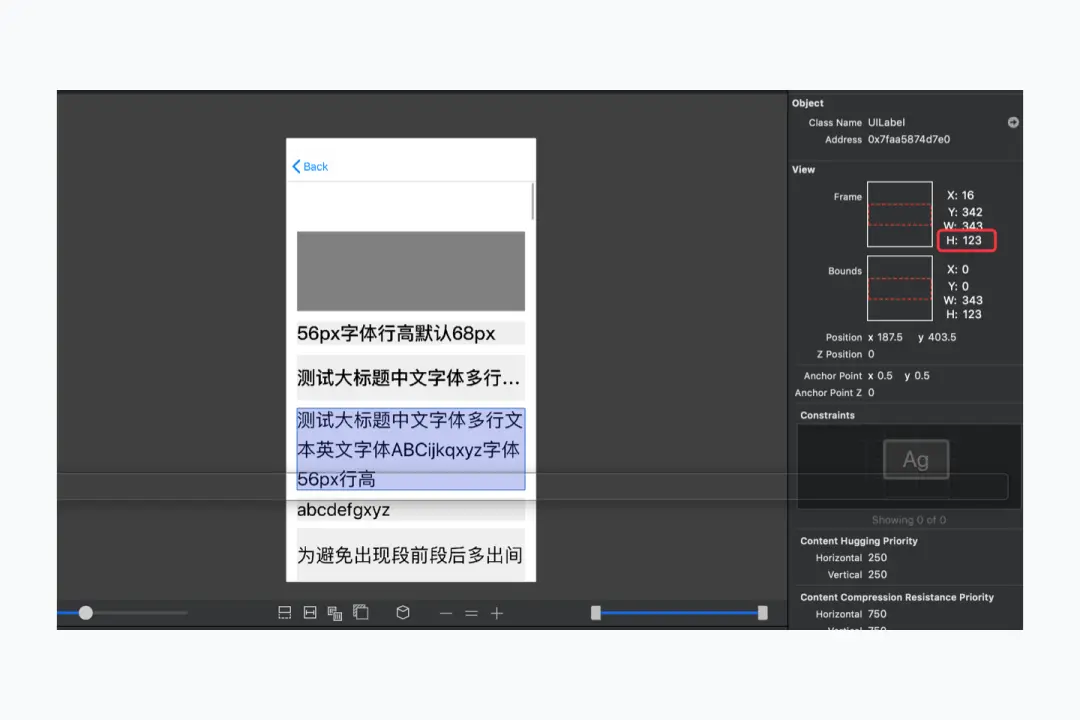Open adjust view mode icon
This screenshot has width=1080, height=720.
pyautogui.click(x=335, y=613)
